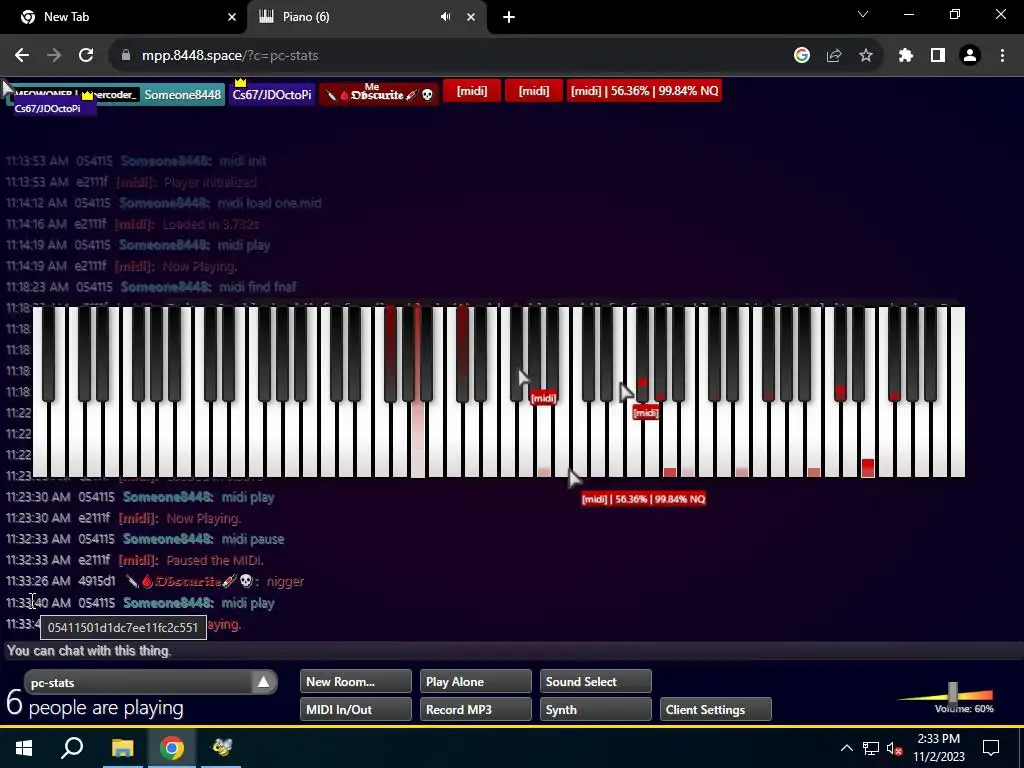Reload the mpp.8448.space page
Viewport: 1024px width, 768px height.
(x=86, y=56)
